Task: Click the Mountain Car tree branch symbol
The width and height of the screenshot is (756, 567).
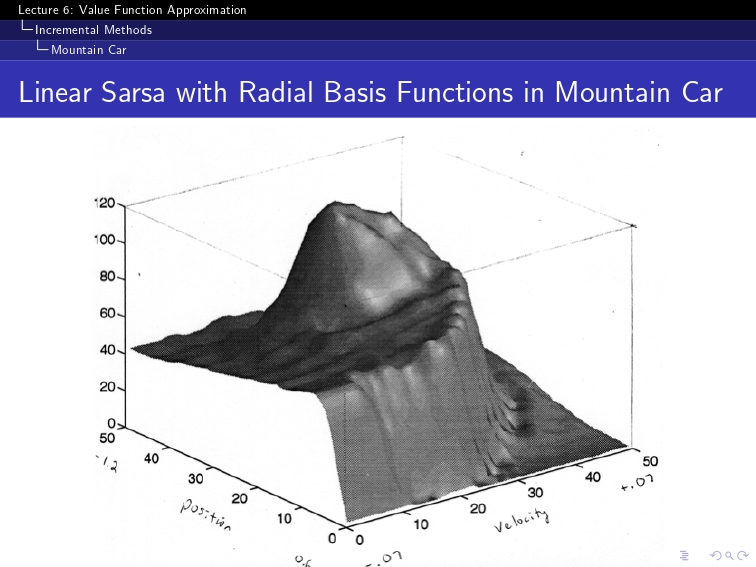Action: [43, 47]
